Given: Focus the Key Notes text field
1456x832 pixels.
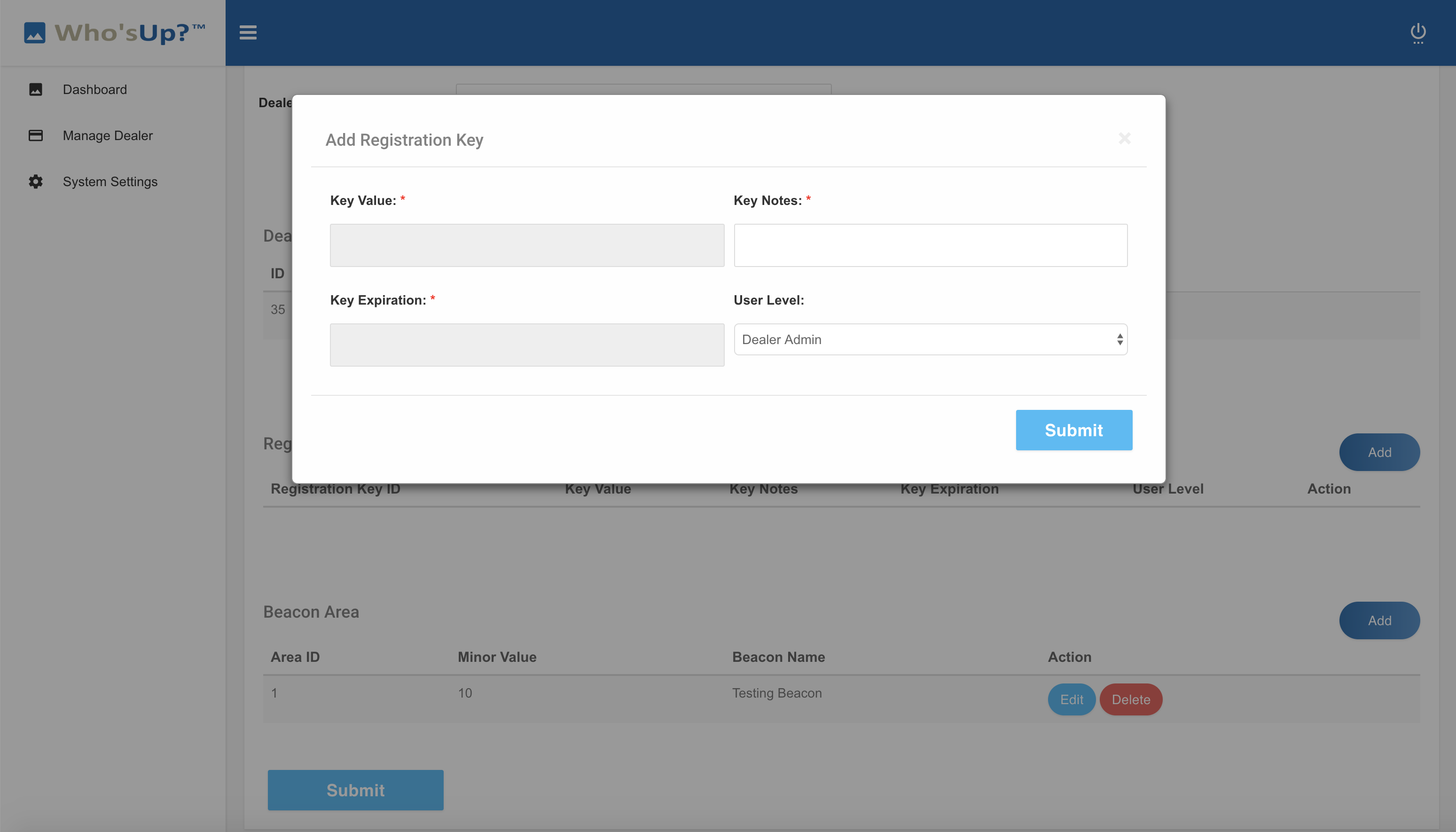Looking at the screenshot, I should [930, 245].
